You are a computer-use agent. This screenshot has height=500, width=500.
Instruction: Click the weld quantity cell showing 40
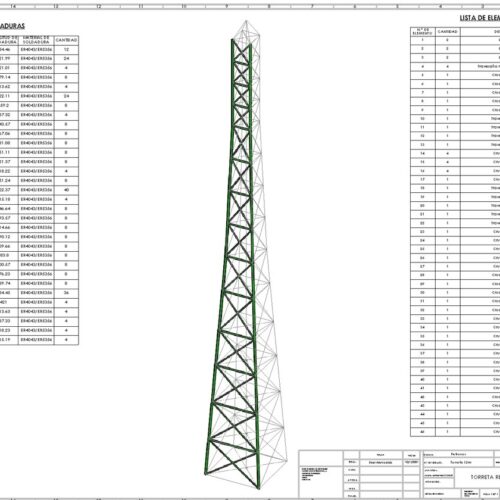tap(66, 190)
